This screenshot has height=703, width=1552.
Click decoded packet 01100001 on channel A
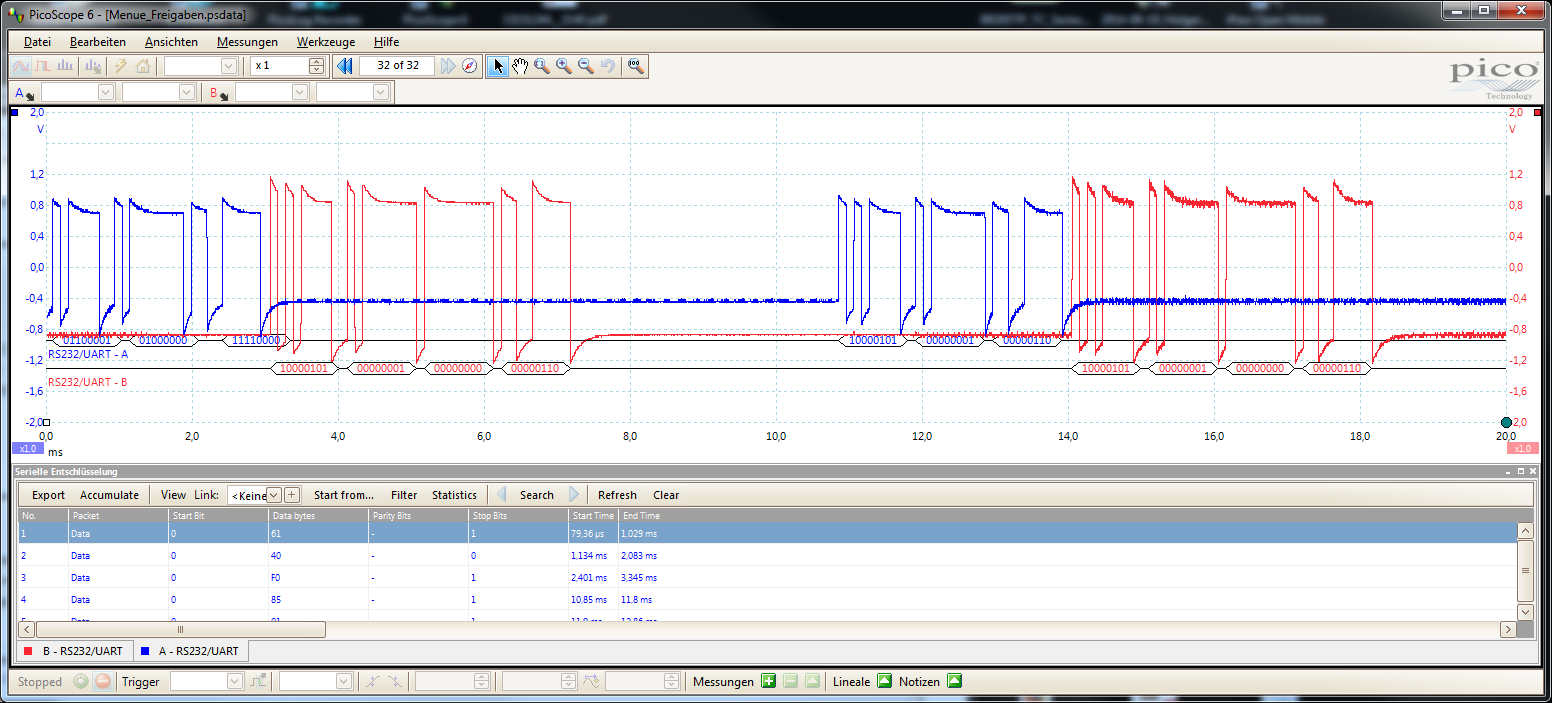click(86, 340)
